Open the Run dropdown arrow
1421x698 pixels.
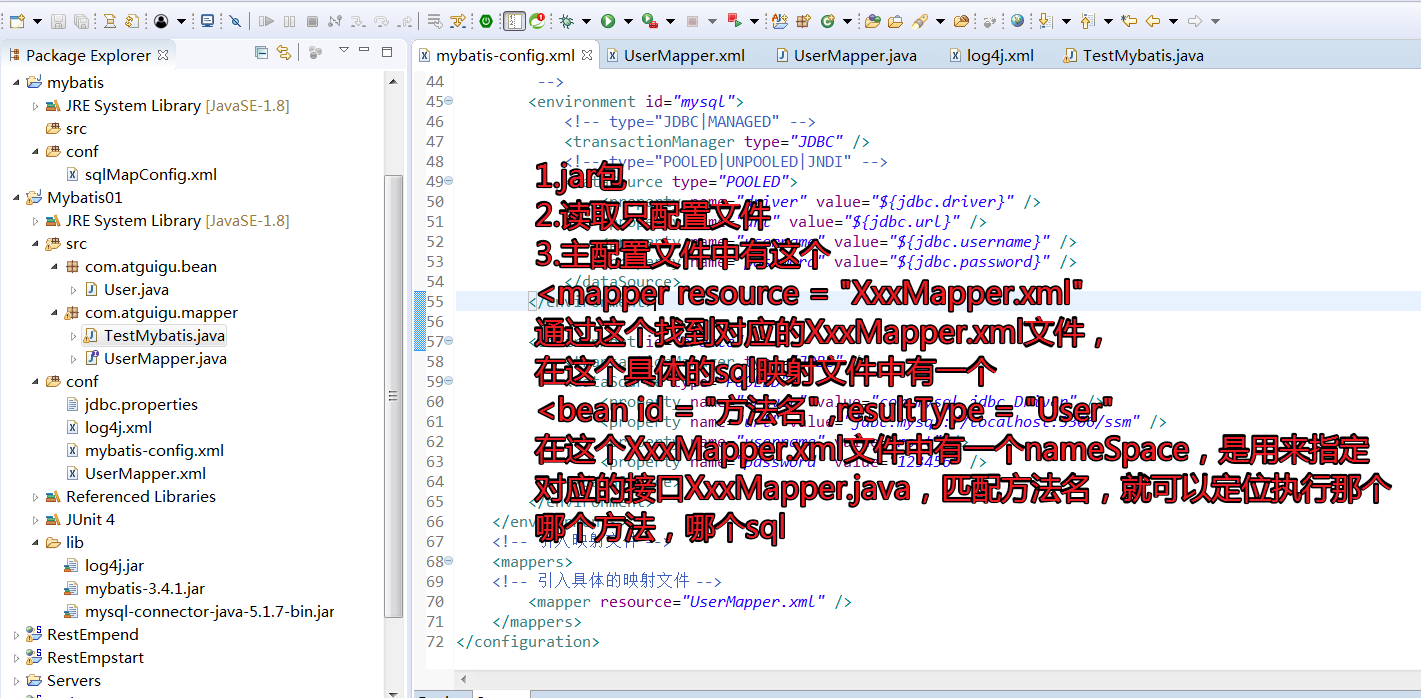click(628, 21)
